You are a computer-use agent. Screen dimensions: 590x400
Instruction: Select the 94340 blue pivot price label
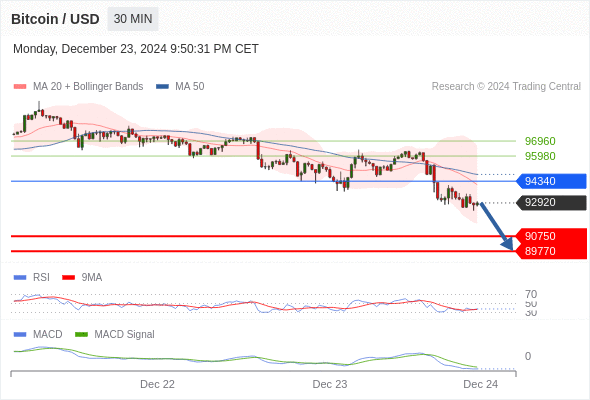coord(551,181)
